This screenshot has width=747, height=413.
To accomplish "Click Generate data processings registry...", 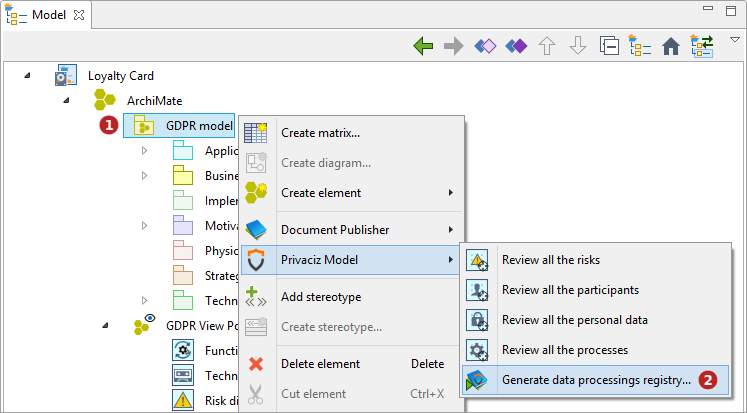I will (595, 380).
